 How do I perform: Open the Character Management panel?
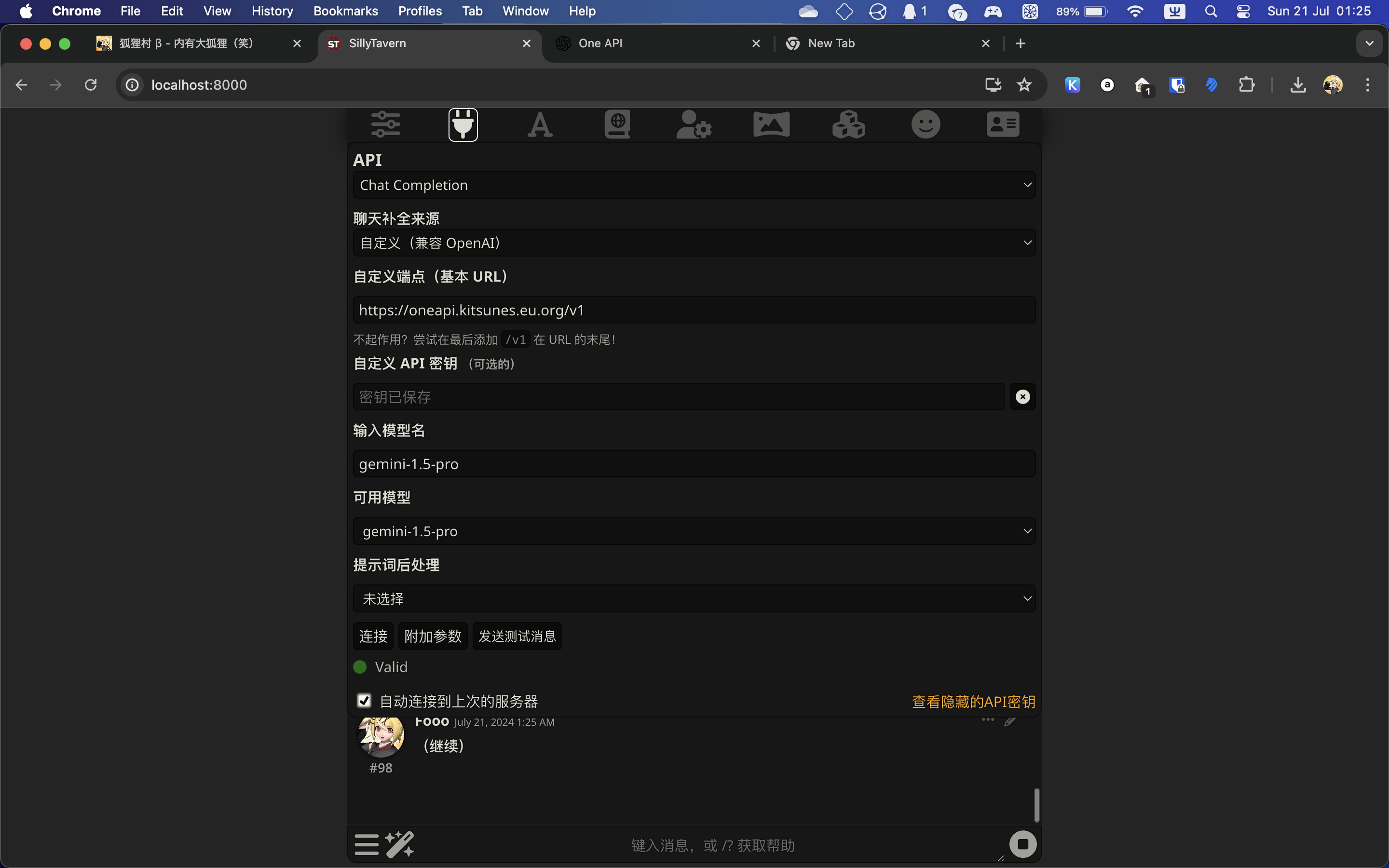click(x=1003, y=124)
